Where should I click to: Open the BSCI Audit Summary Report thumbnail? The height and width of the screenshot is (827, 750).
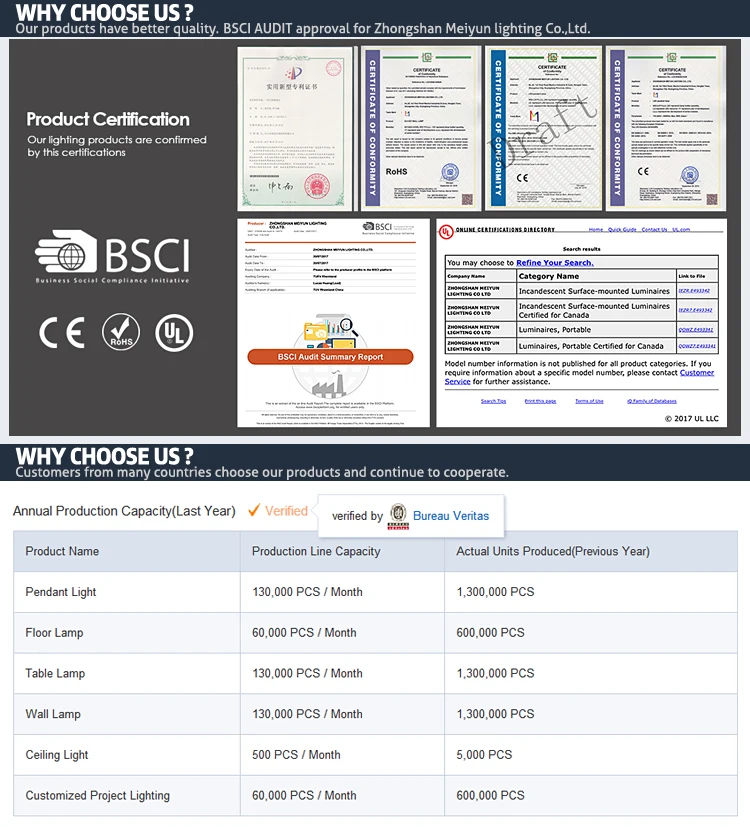click(x=333, y=323)
